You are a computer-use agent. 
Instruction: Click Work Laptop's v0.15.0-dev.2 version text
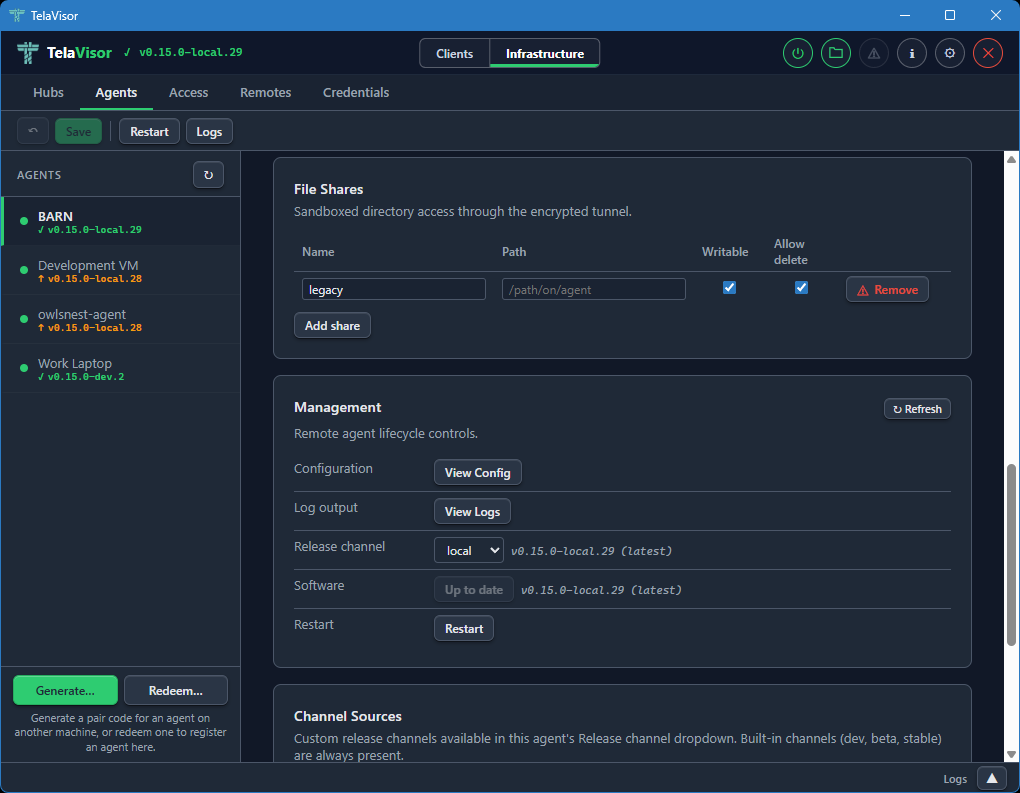click(85, 377)
